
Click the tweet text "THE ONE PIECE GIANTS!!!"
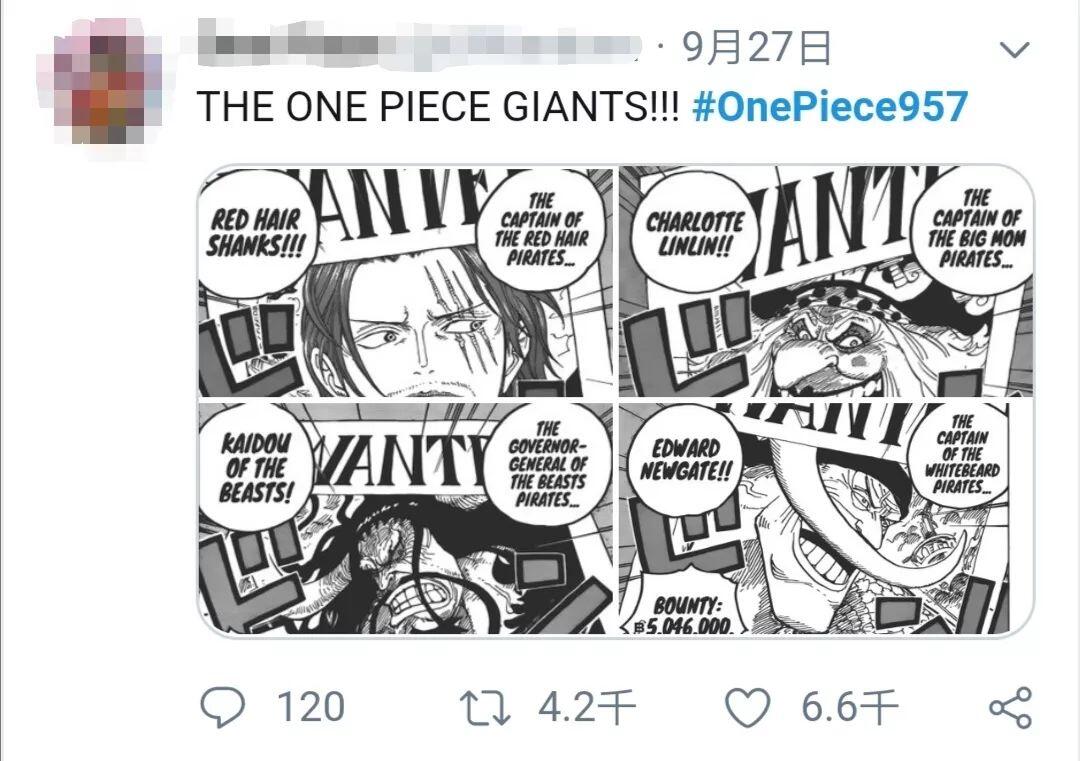pyautogui.click(x=437, y=106)
